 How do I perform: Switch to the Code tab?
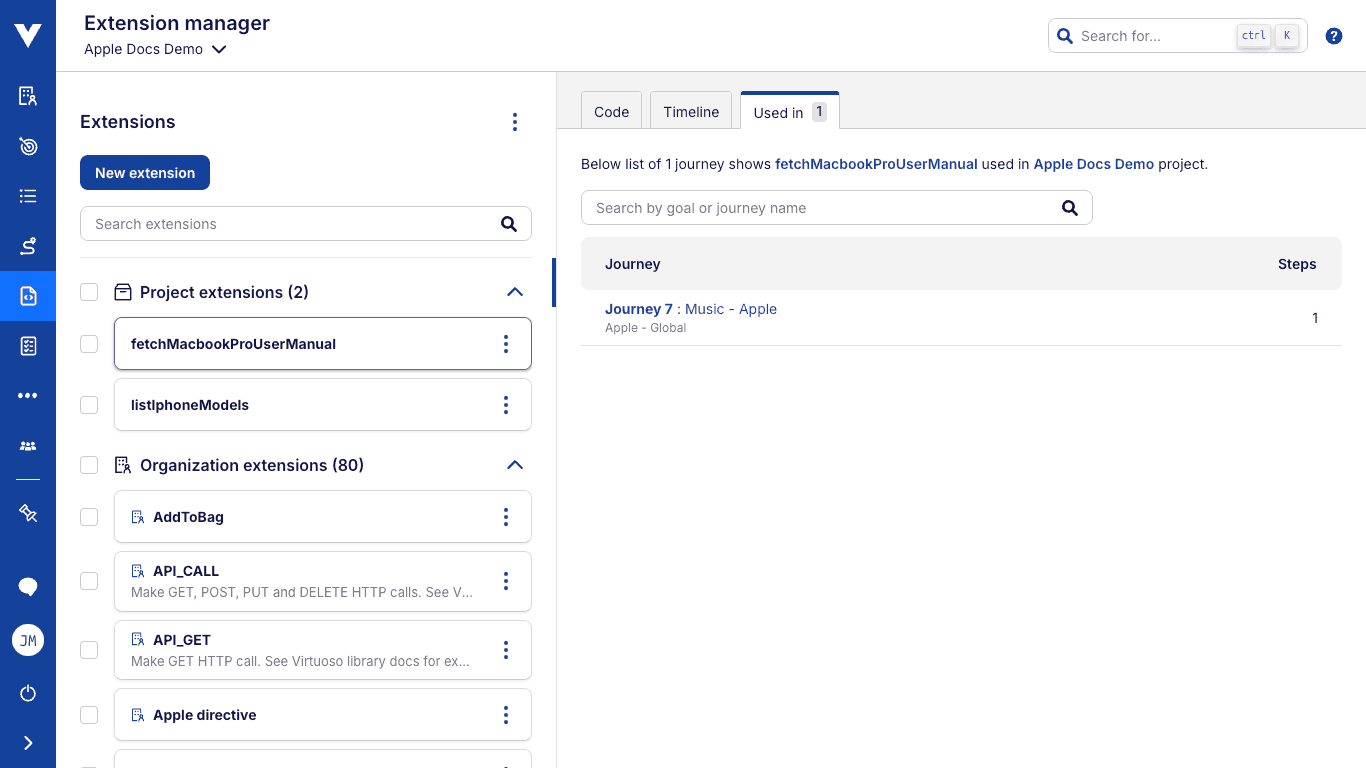pos(611,112)
